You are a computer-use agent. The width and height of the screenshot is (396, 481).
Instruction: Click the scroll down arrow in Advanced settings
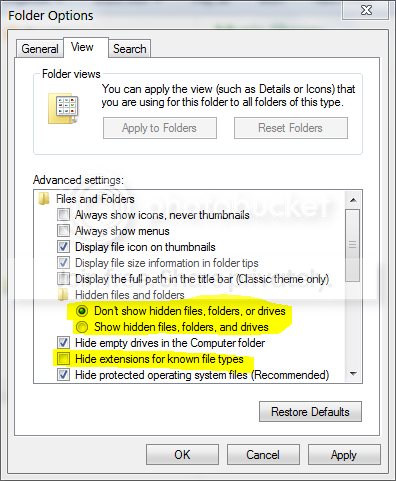353,374
